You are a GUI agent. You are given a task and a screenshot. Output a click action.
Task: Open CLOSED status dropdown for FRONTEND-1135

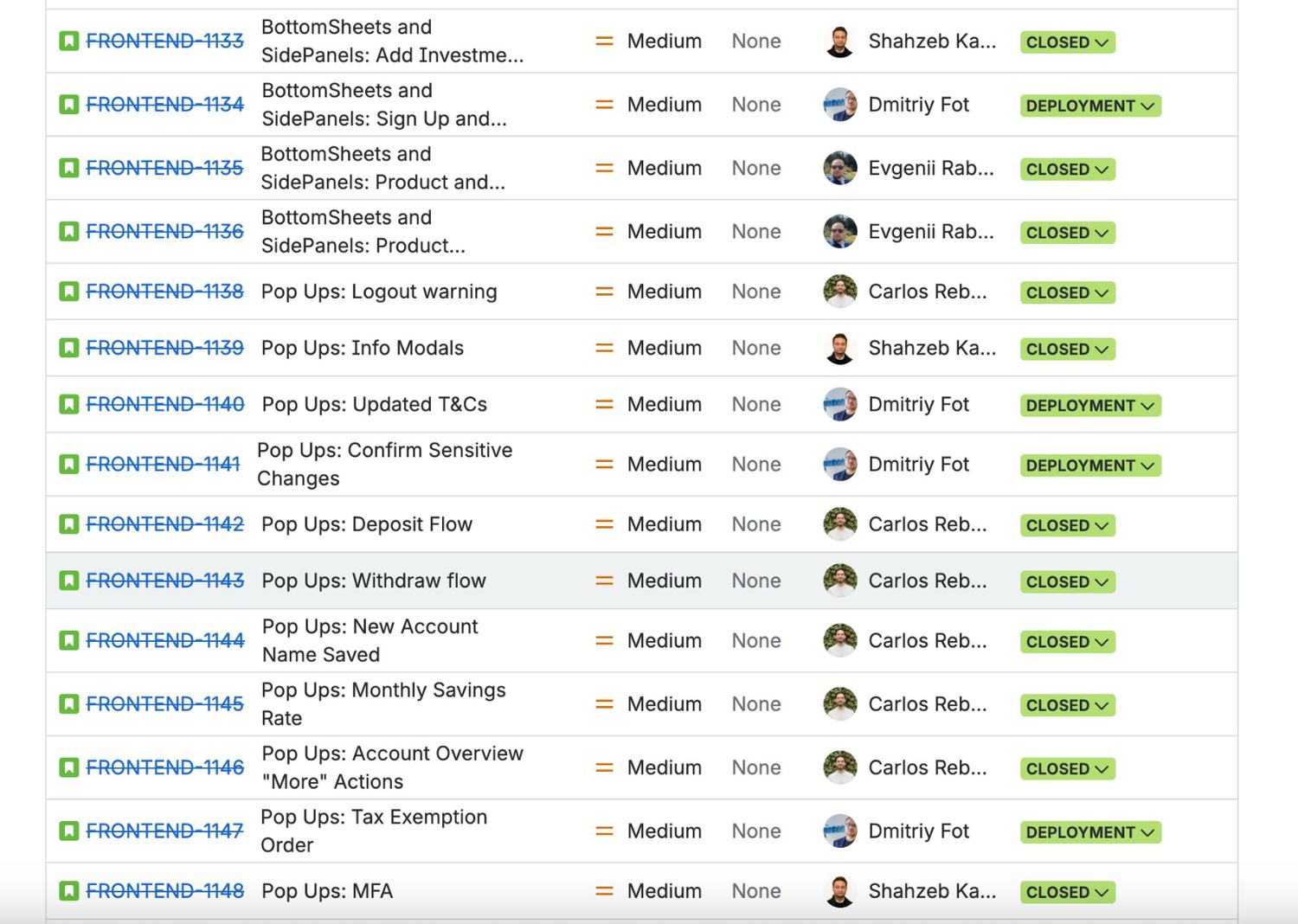(1067, 170)
